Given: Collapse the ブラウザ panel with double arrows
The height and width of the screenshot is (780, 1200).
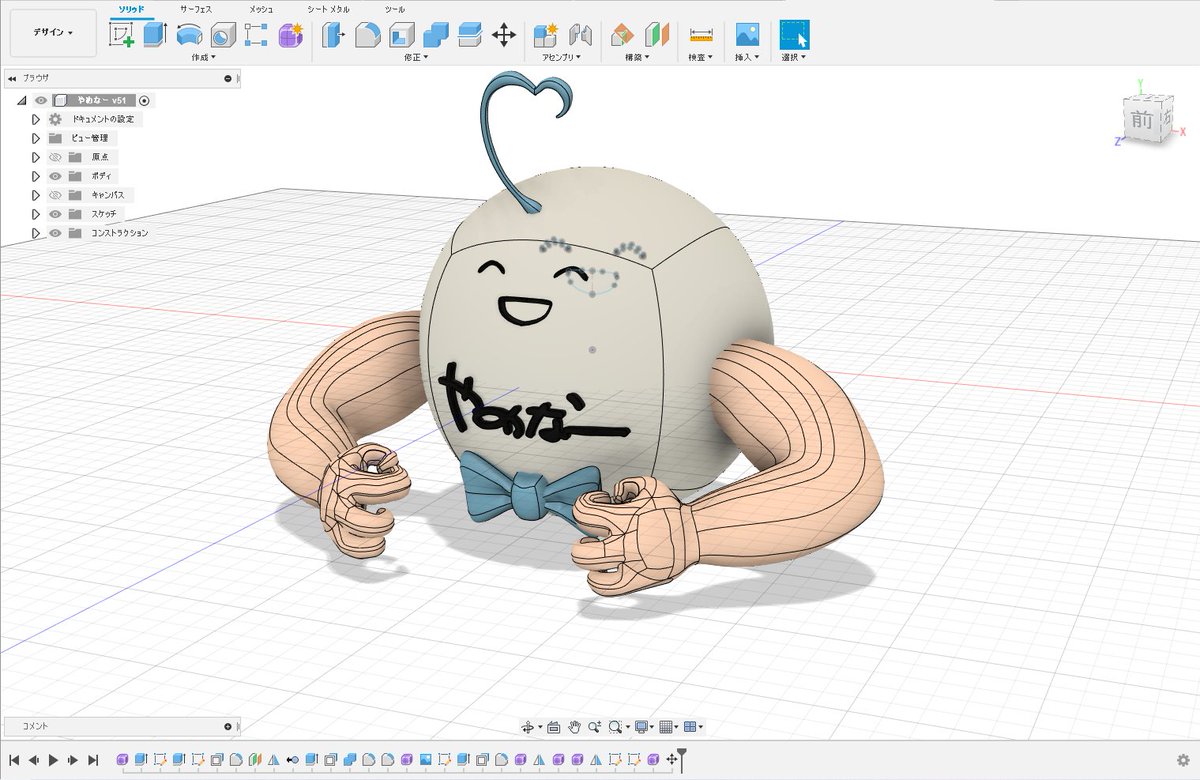Looking at the screenshot, I should pyautogui.click(x=11, y=78).
